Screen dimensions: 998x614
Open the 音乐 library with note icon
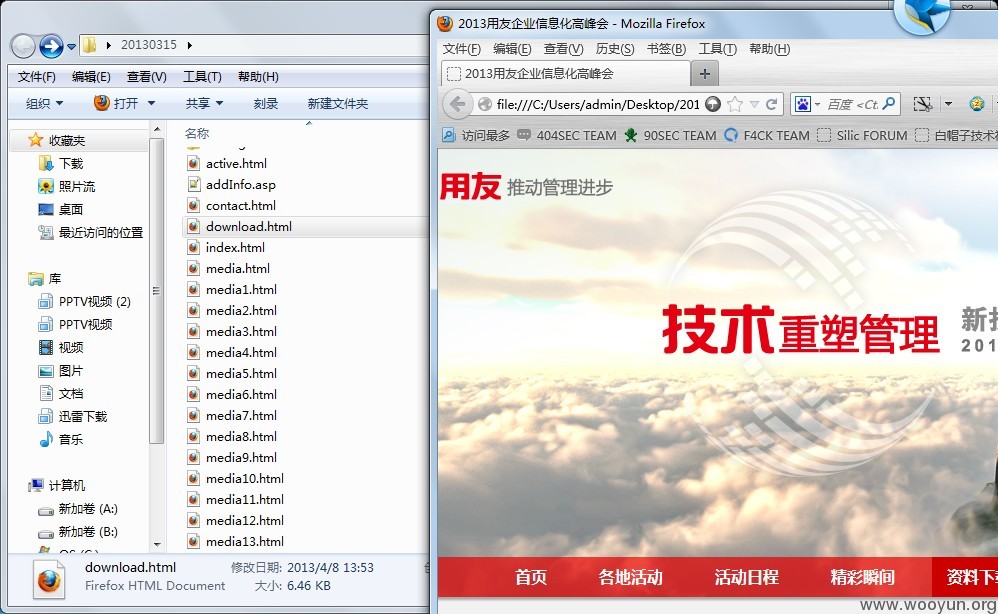(x=61, y=439)
